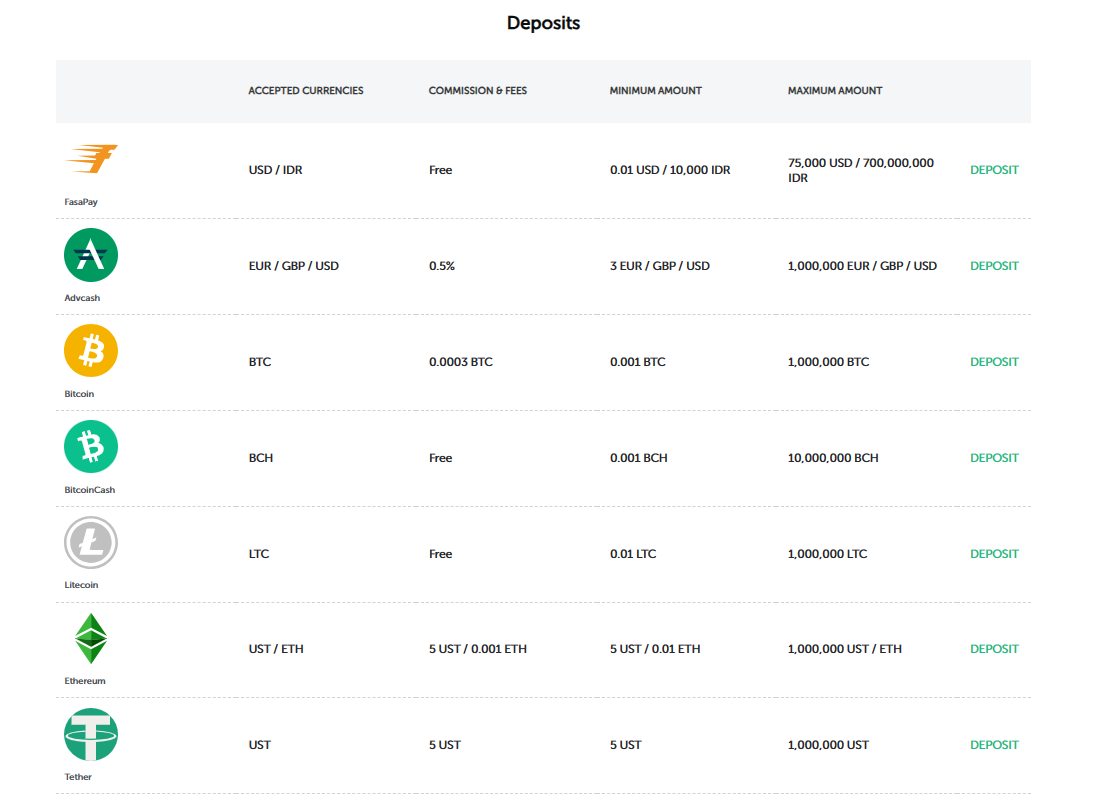
Task: Click the grey Litecoin logo icon
Action: pos(91,543)
